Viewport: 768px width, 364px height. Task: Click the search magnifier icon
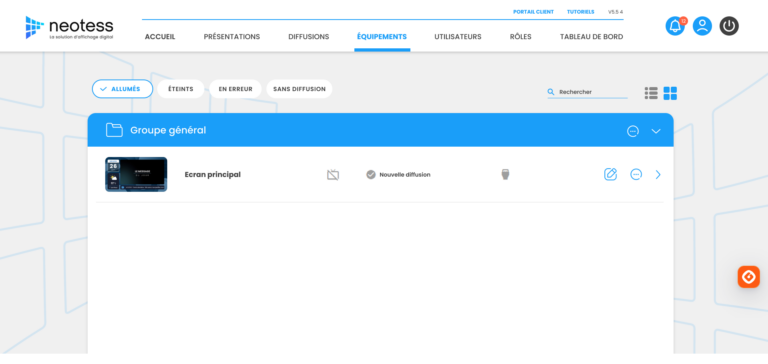point(551,92)
